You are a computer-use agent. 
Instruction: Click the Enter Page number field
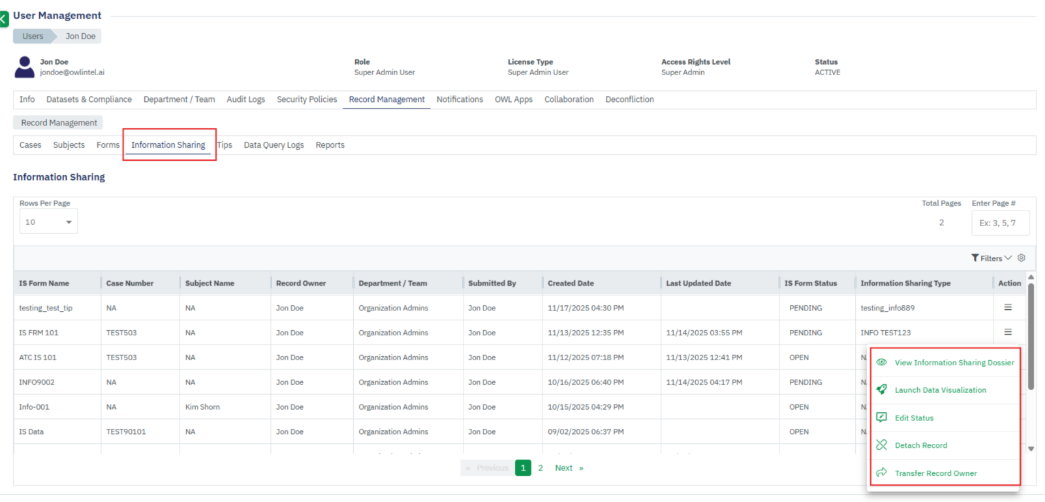tap(999, 222)
